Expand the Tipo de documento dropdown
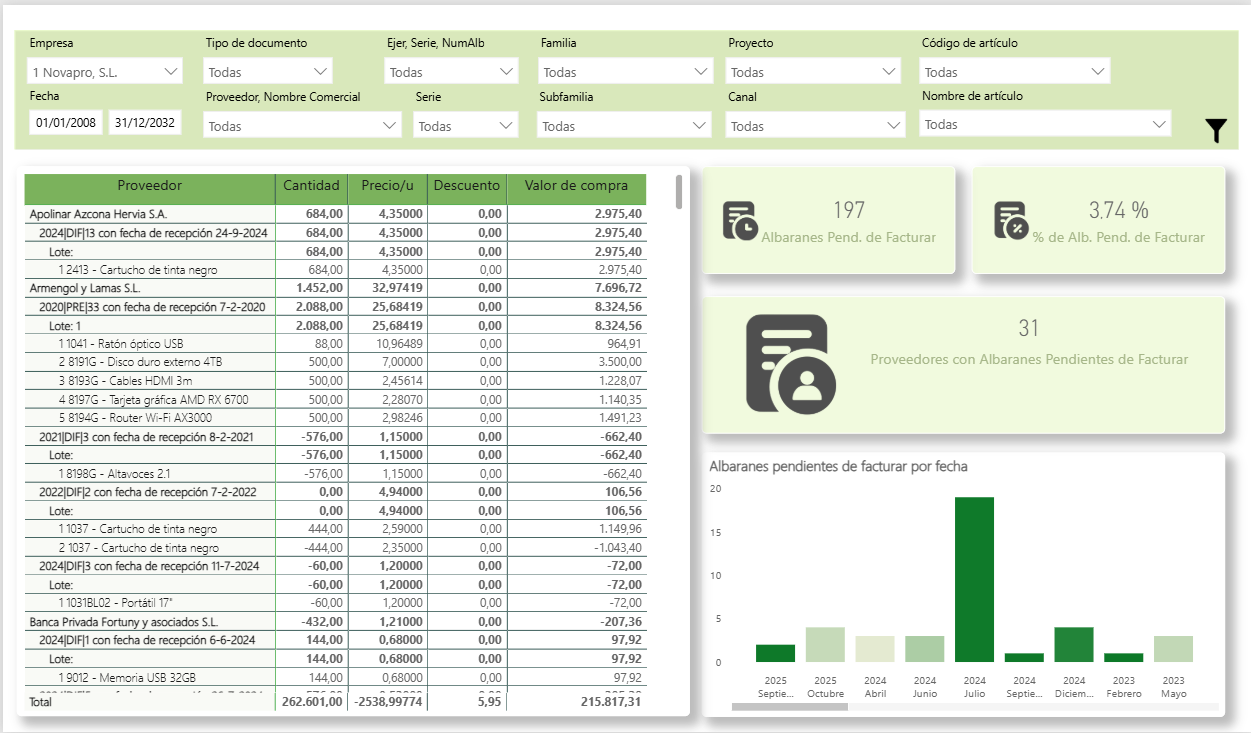 click(x=268, y=72)
